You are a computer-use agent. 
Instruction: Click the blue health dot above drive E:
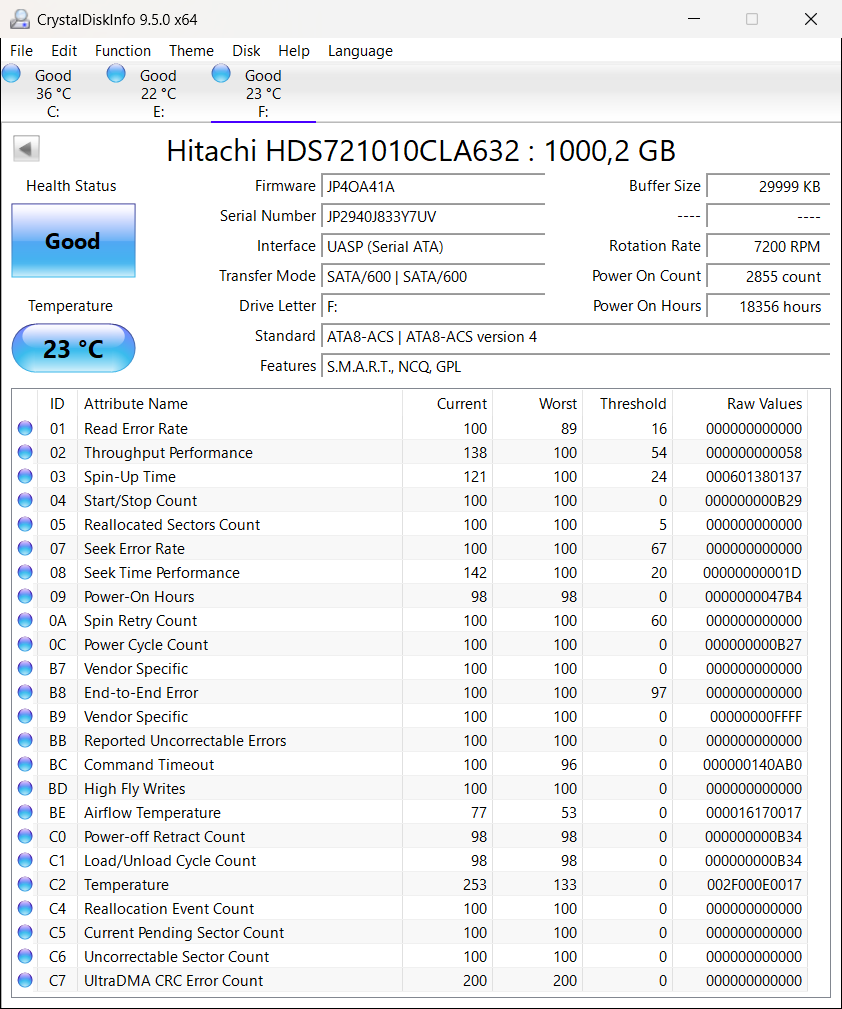tap(116, 72)
